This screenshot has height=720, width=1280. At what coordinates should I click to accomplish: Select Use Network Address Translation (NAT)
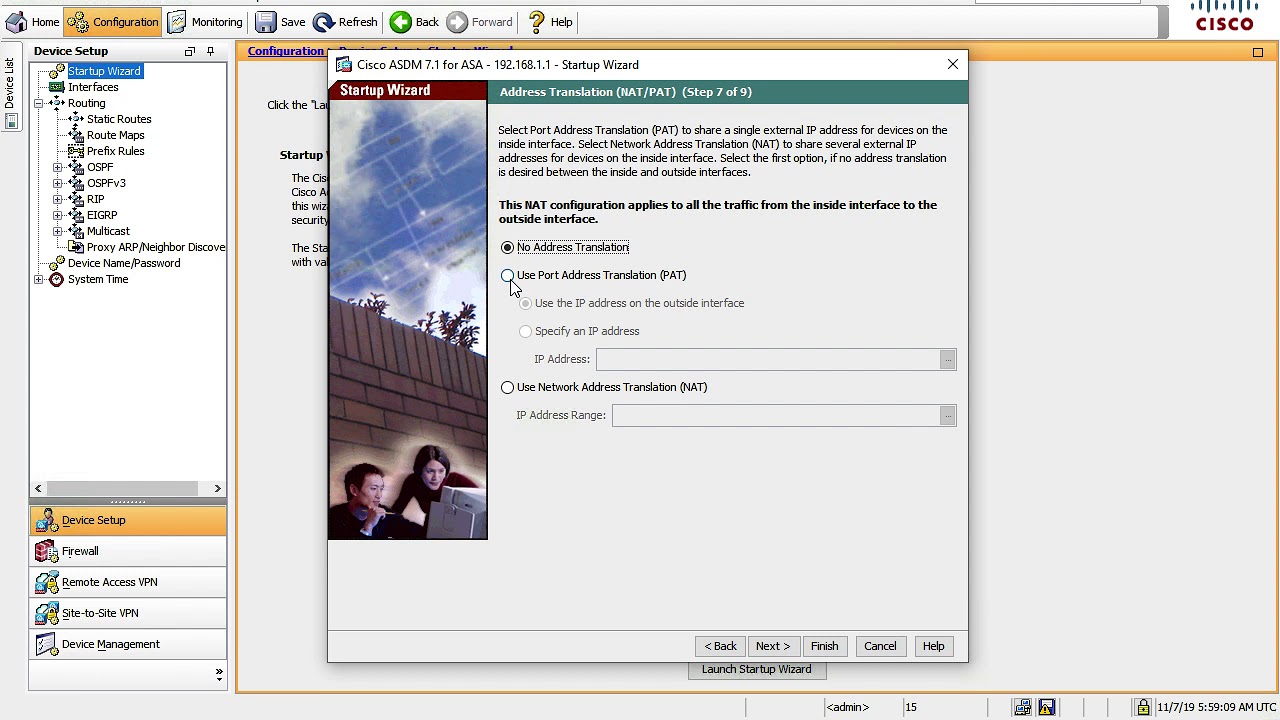click(x=508, y=387)
